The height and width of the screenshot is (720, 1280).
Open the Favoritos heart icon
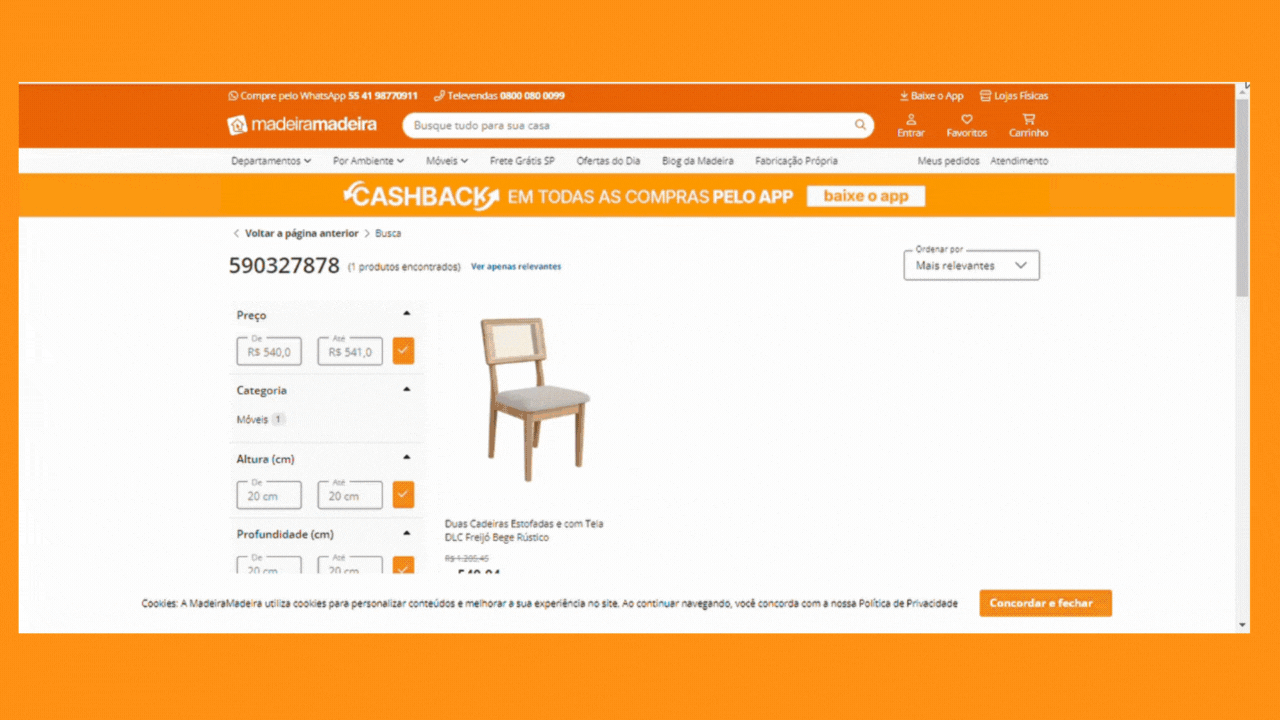point(967,119)
